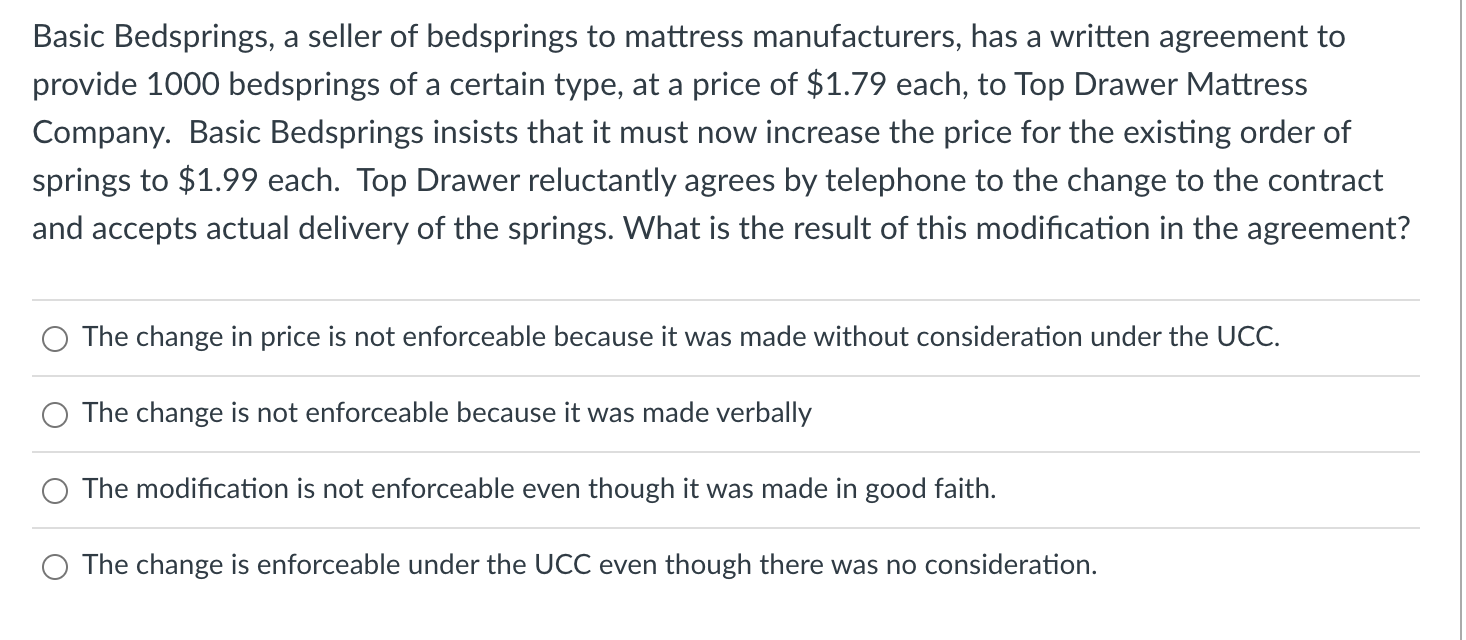Select the radio button for 'enforceable under the UCC'

(55, 566)
